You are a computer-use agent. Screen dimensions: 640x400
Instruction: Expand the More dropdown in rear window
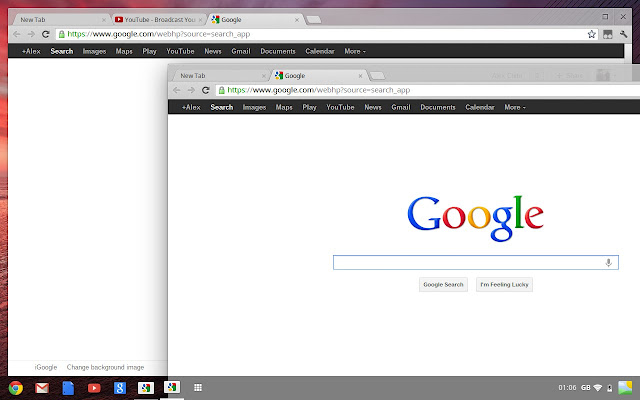point(355,50)
